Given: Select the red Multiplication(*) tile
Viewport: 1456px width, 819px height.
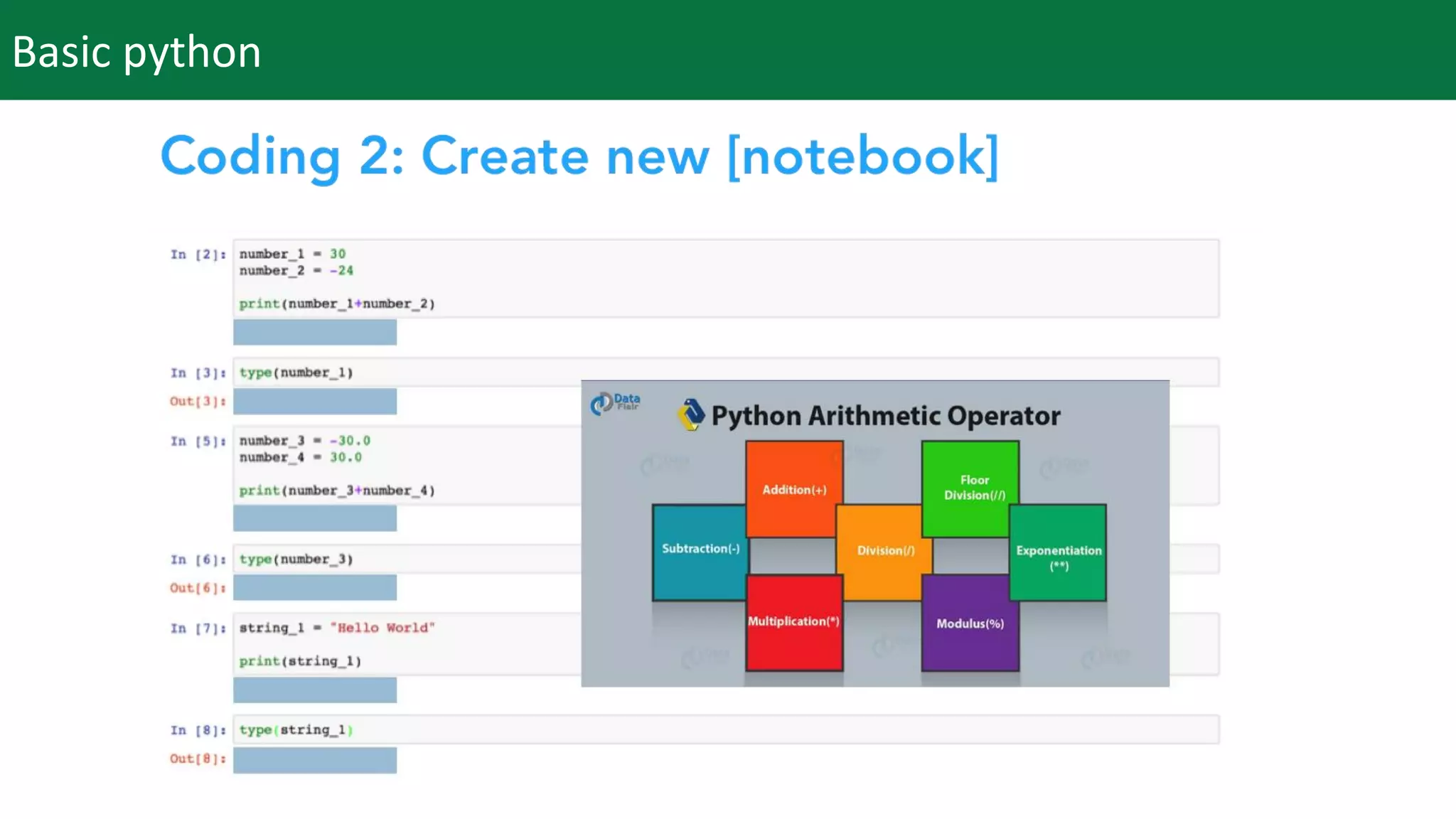Looking at the screenshot, I should [793, 623].
